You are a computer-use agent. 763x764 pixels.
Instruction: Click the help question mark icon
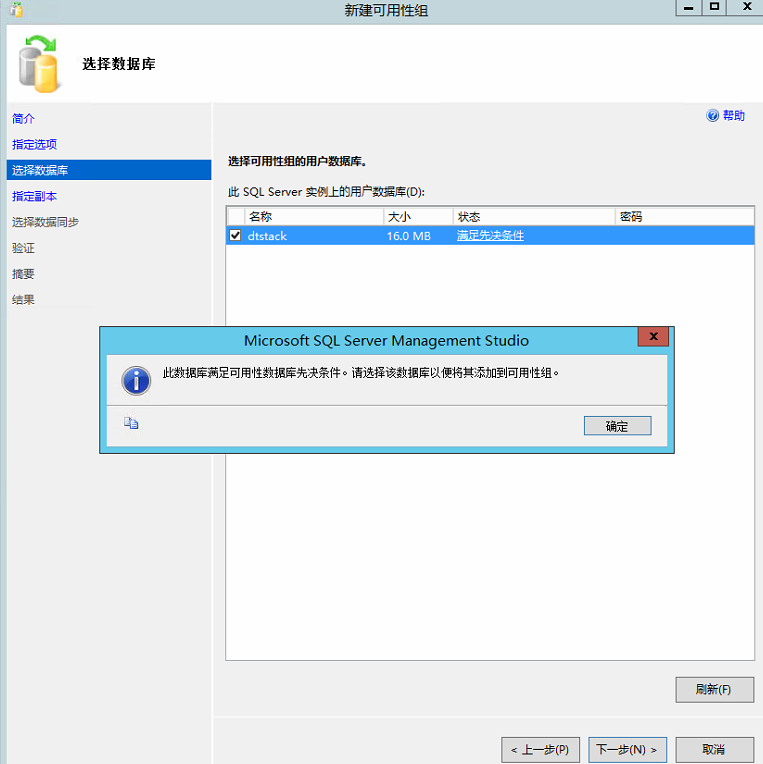point(712,115)
